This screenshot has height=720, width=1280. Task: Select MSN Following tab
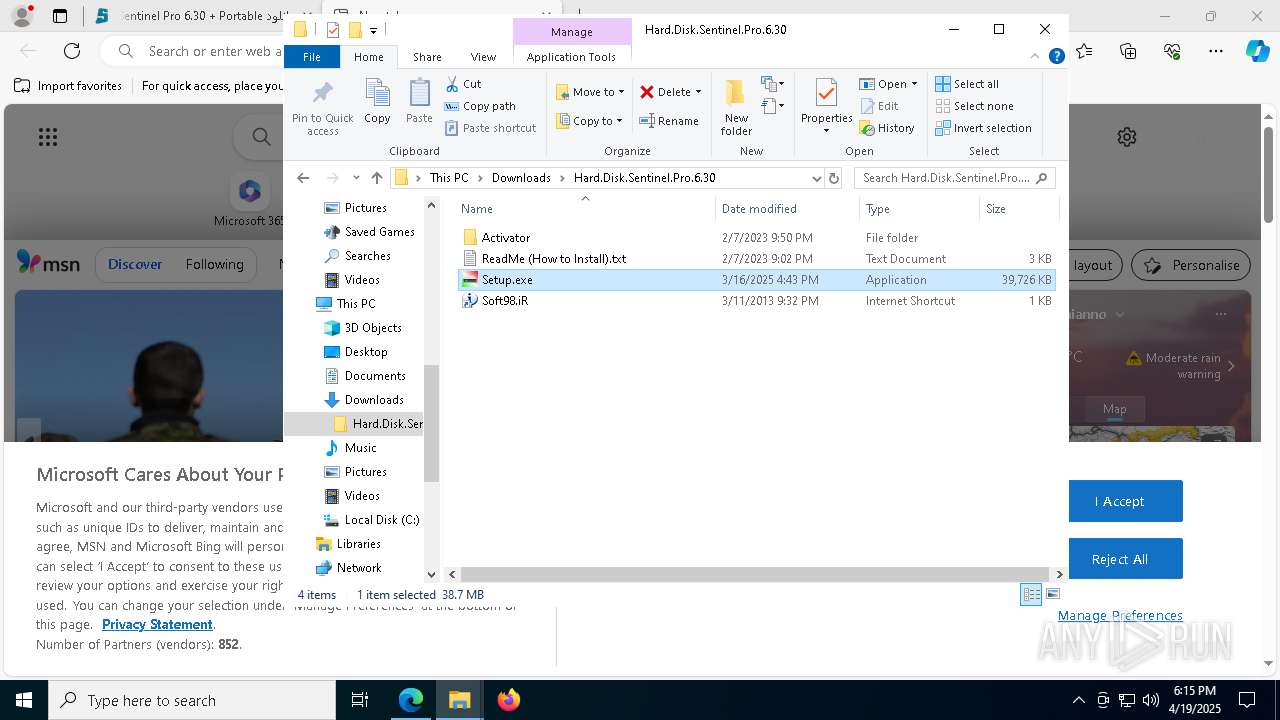pos(214,264)
